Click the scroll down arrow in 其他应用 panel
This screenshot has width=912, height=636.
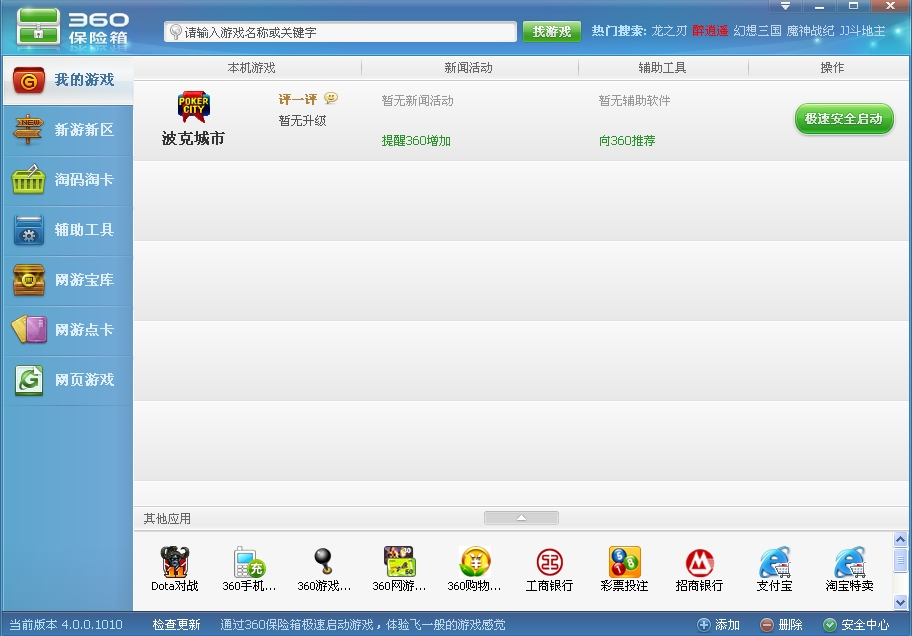[900, 602]
